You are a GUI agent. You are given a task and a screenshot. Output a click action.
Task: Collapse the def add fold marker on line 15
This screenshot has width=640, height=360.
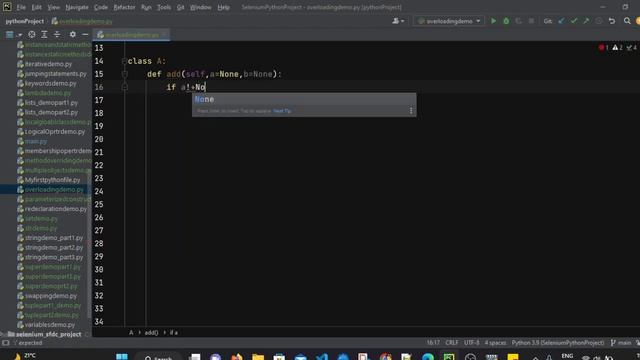pyautogui.click(x=124, y=74)
